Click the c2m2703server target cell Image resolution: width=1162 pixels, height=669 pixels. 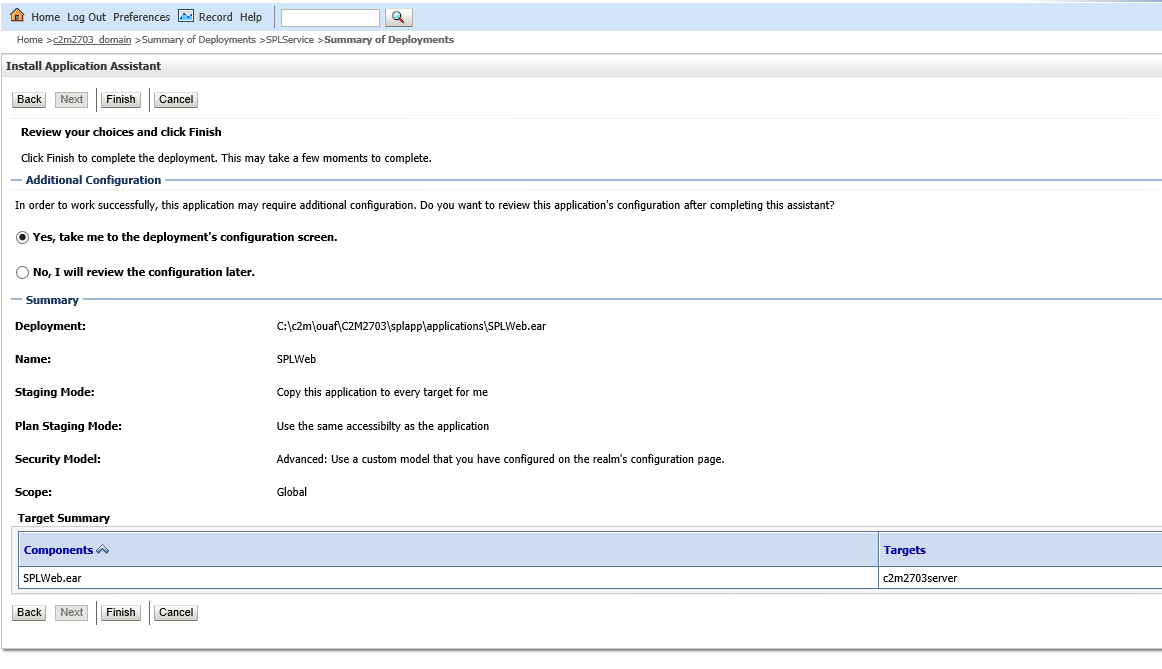click(x=1020, y=578)
